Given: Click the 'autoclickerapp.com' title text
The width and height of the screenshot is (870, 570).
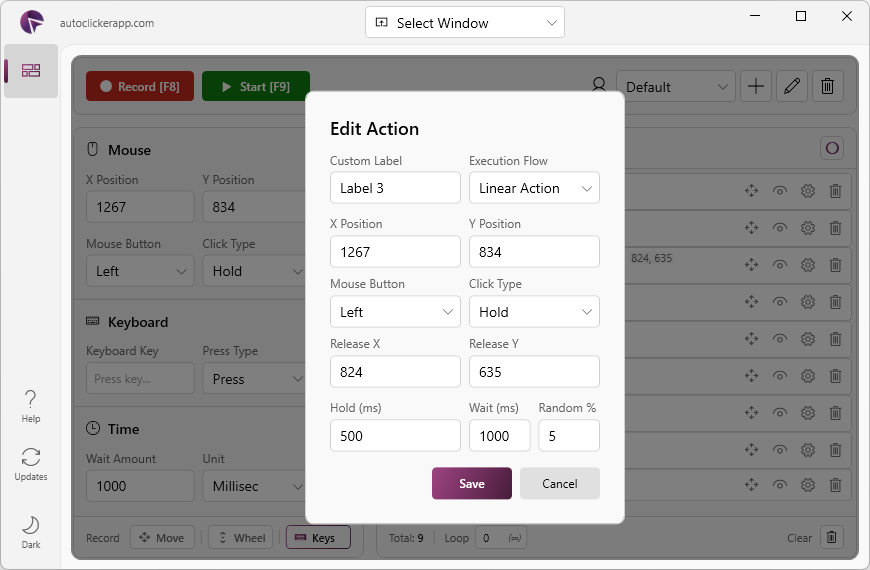Looking at the screenshot, I should (x=107, y=23).
